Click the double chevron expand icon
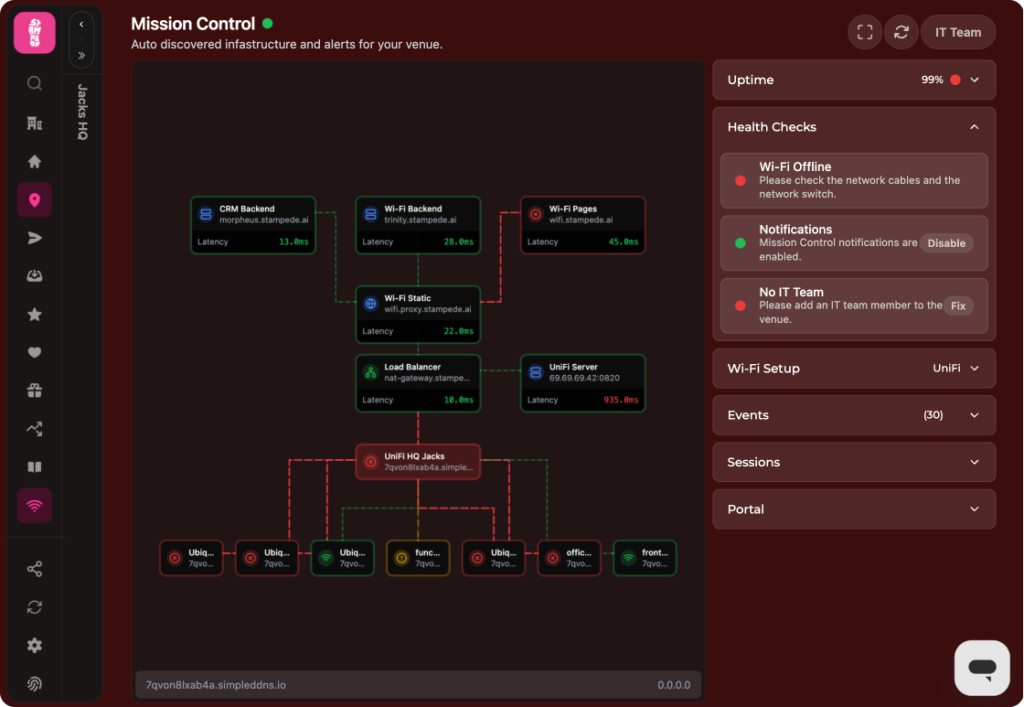This screenshot has width=1024, height=707. [82, 55]
